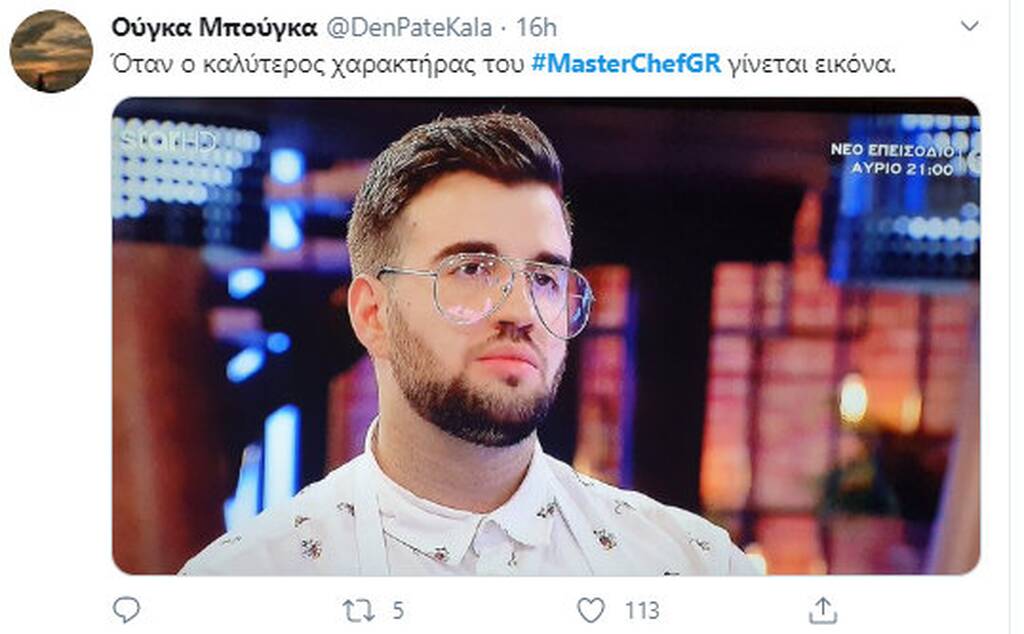Open the #MasterChefGR hashtag link
This screenshot has height=634, width=1024.
point(626,64)
